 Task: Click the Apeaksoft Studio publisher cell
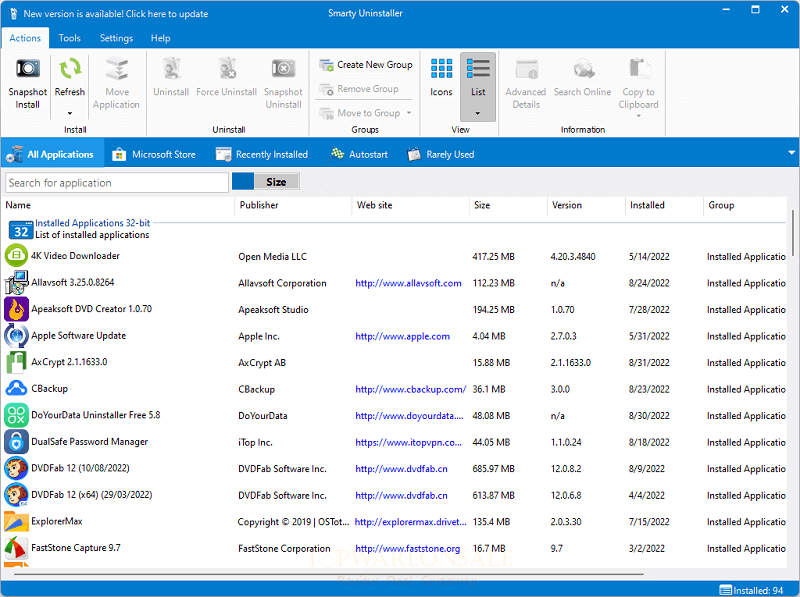[x=273, y=310]
